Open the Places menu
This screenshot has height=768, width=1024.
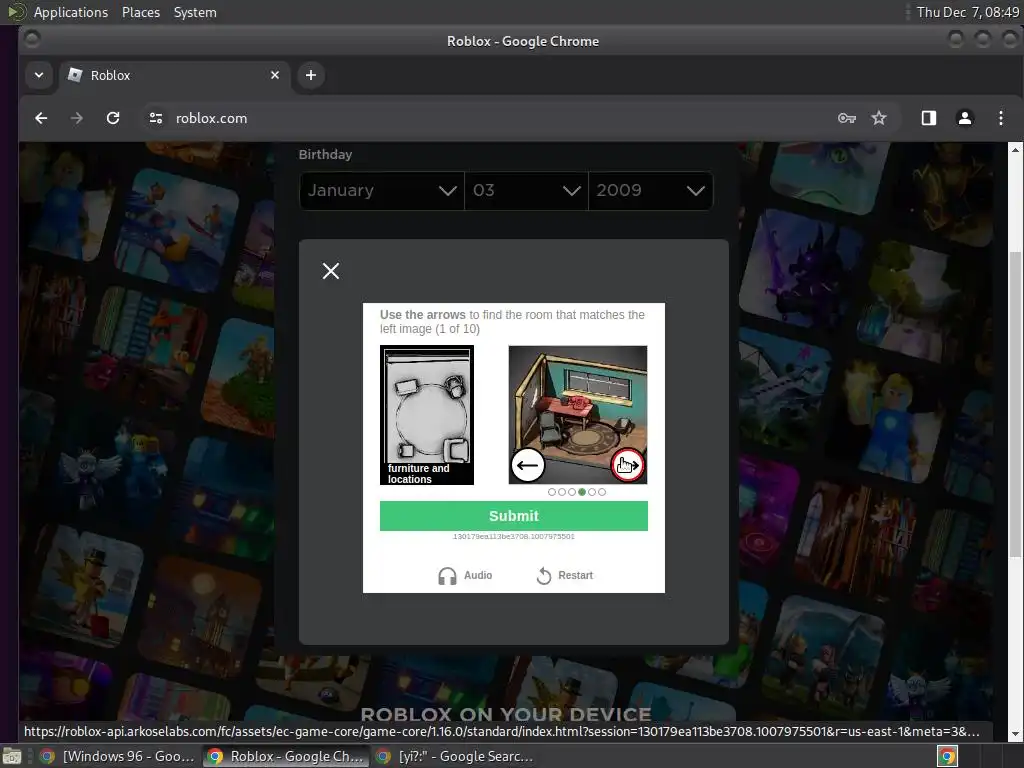[x=141, y=12]
